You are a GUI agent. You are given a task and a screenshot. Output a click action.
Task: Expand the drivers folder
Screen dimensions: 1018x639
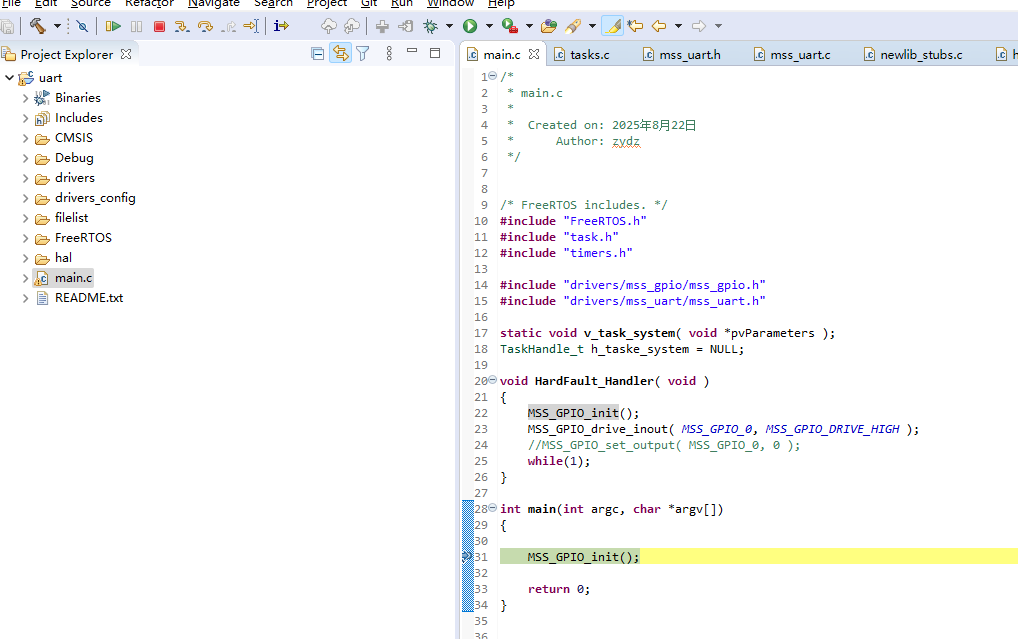click(x=25, y=179)
